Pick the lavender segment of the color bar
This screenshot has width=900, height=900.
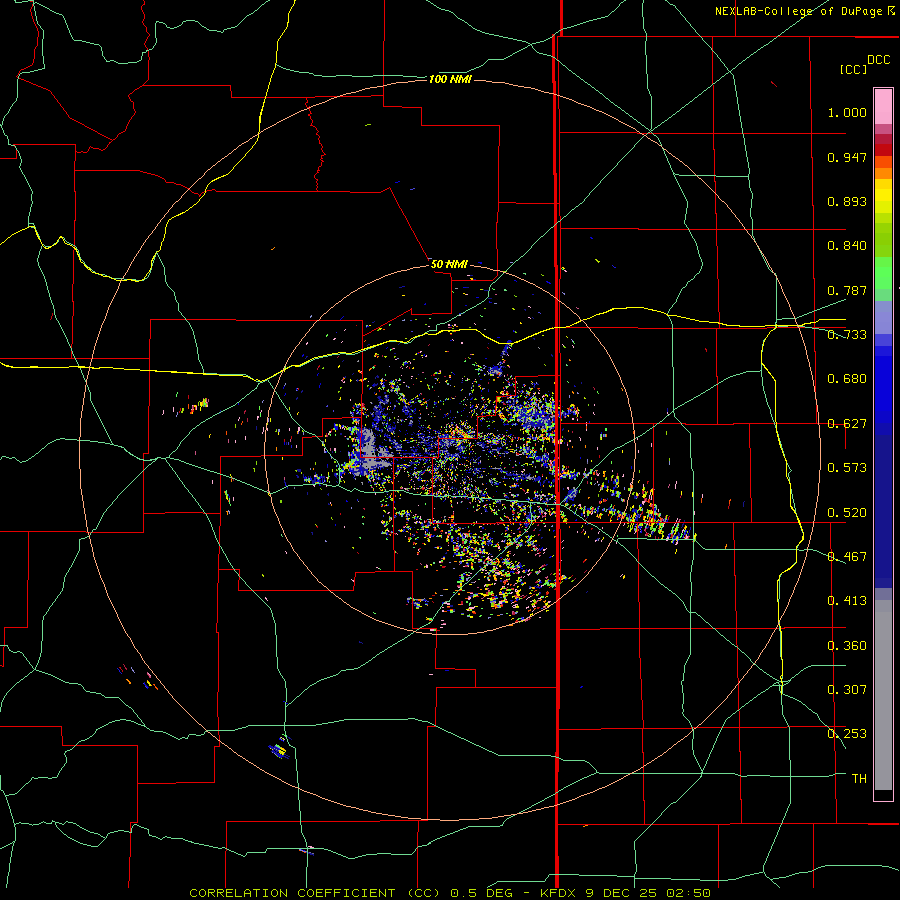pos(883,317)
